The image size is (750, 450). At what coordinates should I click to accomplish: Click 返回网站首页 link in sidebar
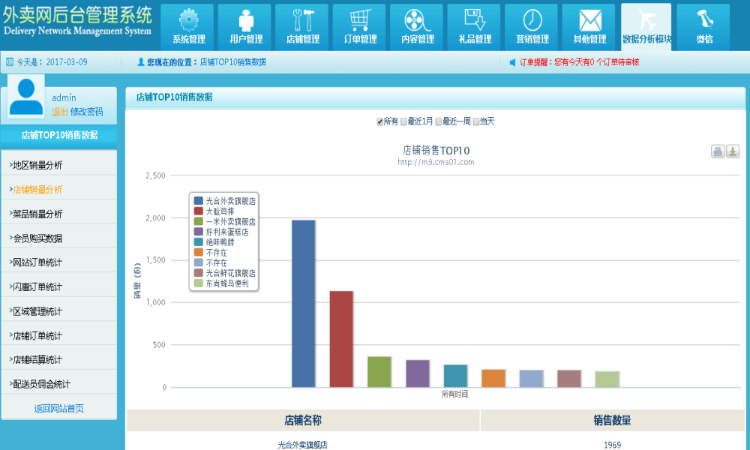[x=58, y=408]
